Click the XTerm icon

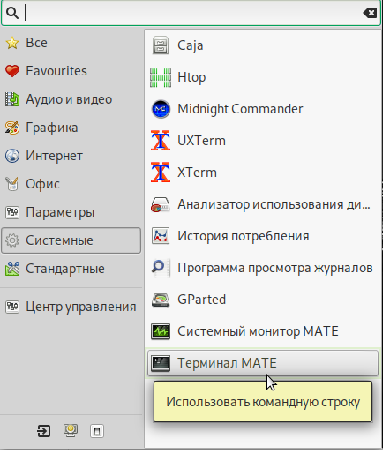[161, 172]
